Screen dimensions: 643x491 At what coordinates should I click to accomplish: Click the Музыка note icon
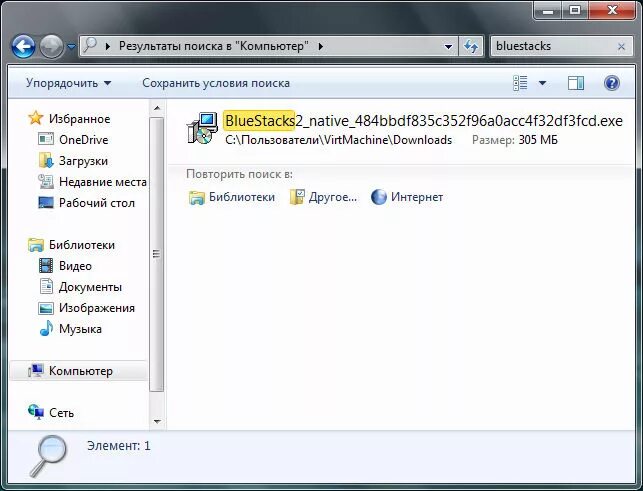pyautogui.click(x=46, y=328)
